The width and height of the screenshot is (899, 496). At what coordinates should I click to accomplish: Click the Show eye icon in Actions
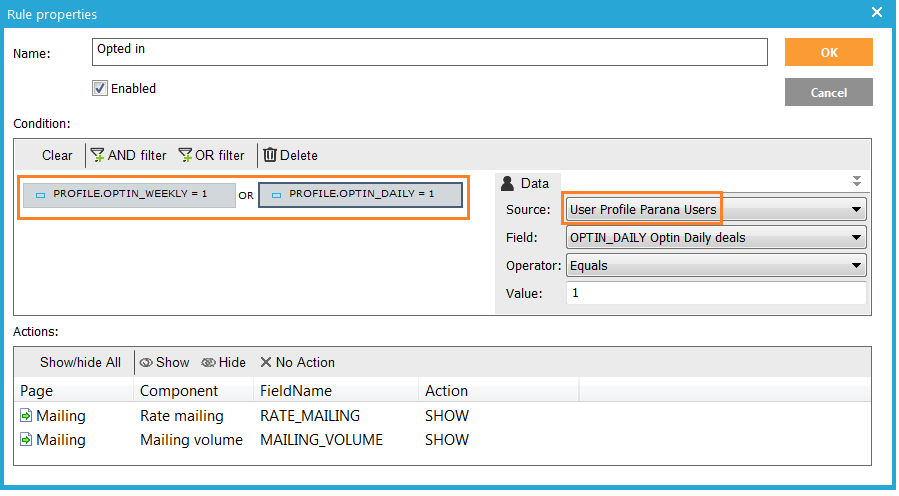tap(146, 363)
